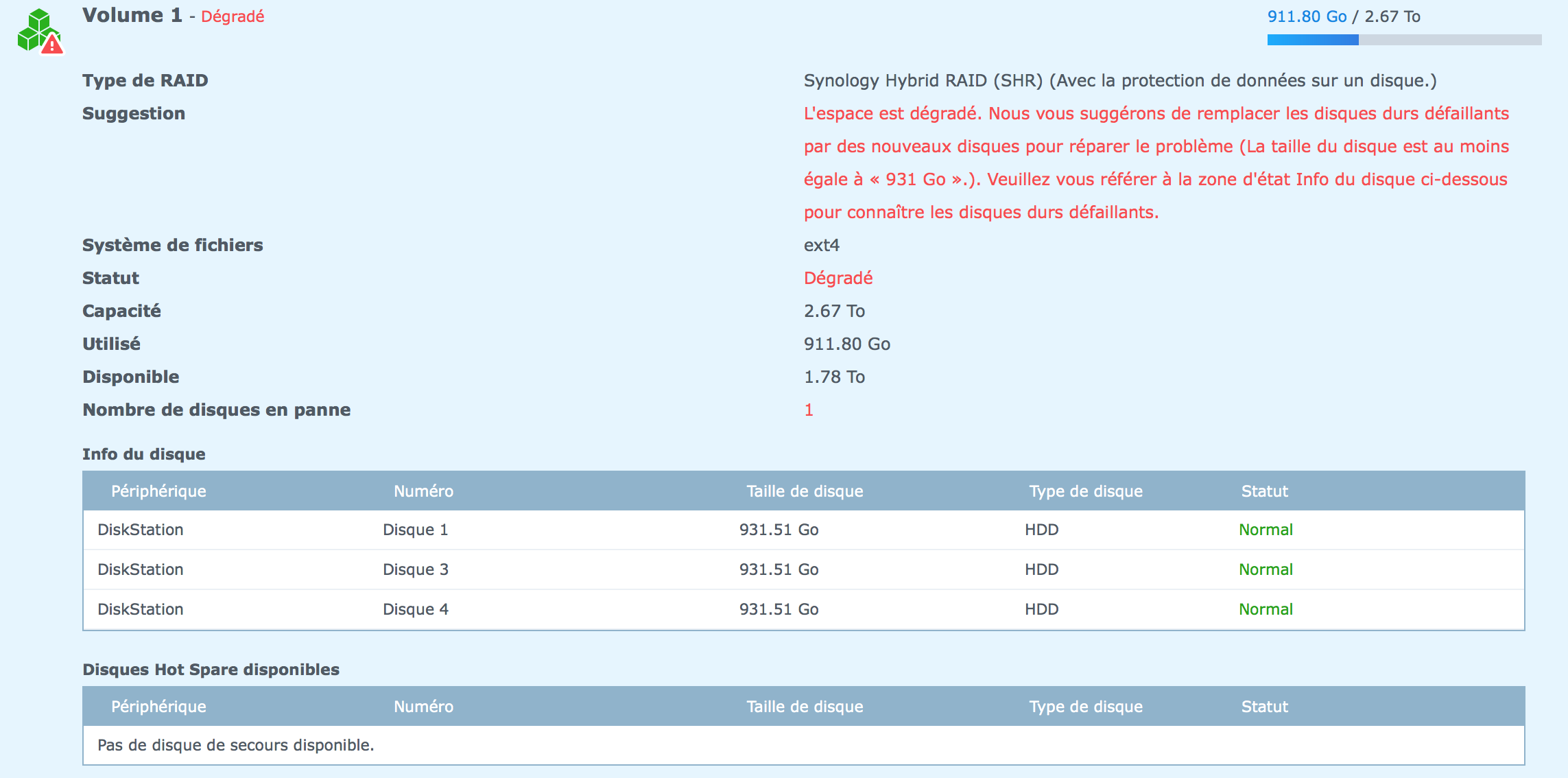Click Périphérique header in Hot Spare table
This screenshot has width=1568, height=778.
[158, 707]
